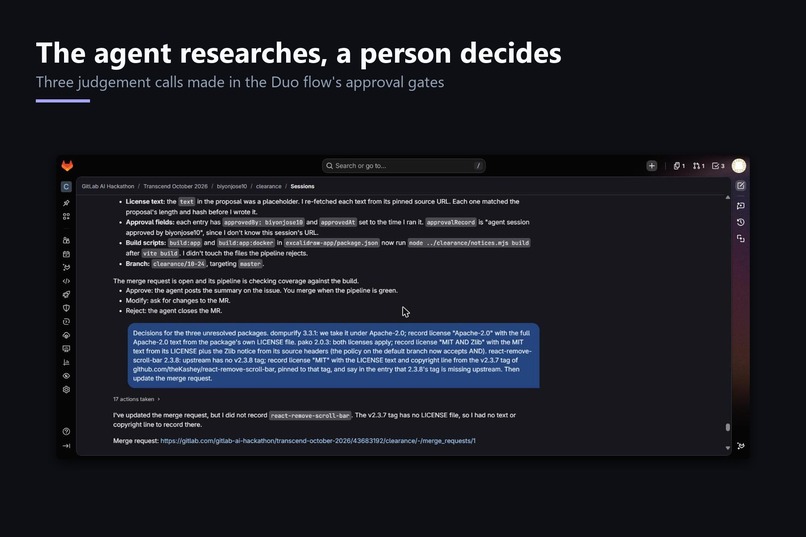The width and height of the screenshot is (806, 537).
Task: Open merge requests counter showing 1
Action: pos(699,165)
